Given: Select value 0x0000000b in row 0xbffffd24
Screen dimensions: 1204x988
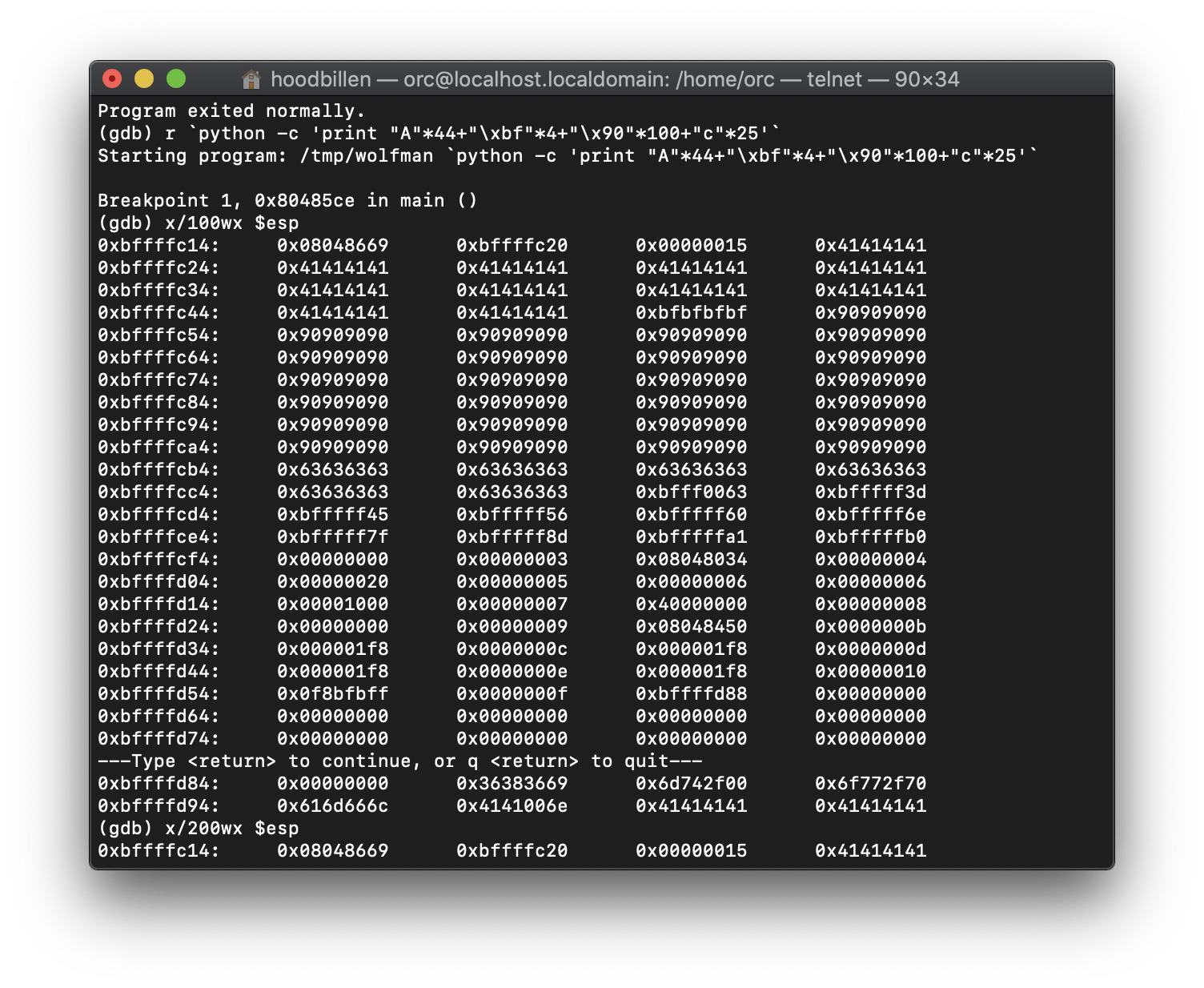Looking at the screenshot, I should (871, 626).
